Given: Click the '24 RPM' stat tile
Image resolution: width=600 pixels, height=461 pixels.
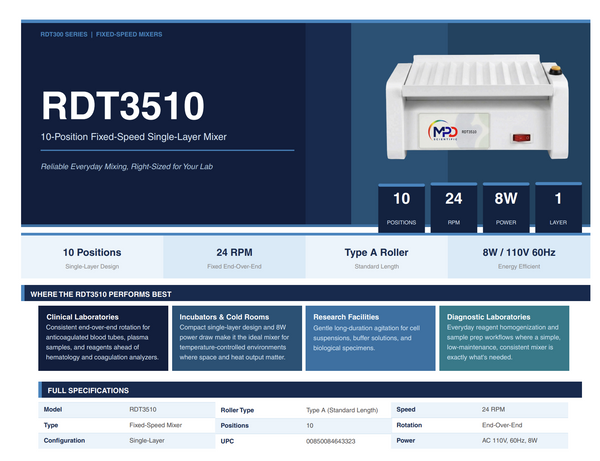Looking at the screenshot, I should [454, 208].
